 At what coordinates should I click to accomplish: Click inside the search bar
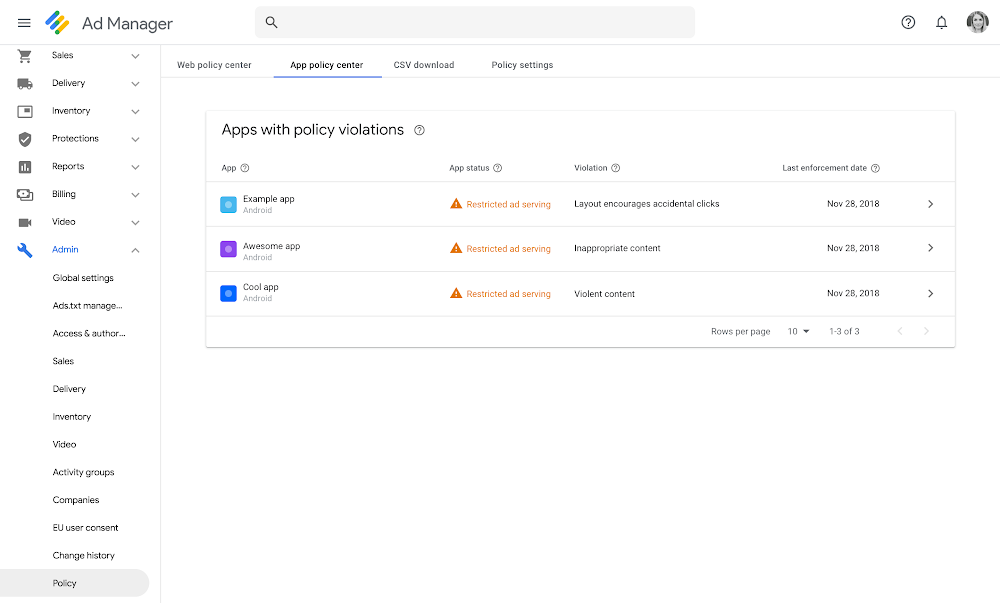click(475, 22)
